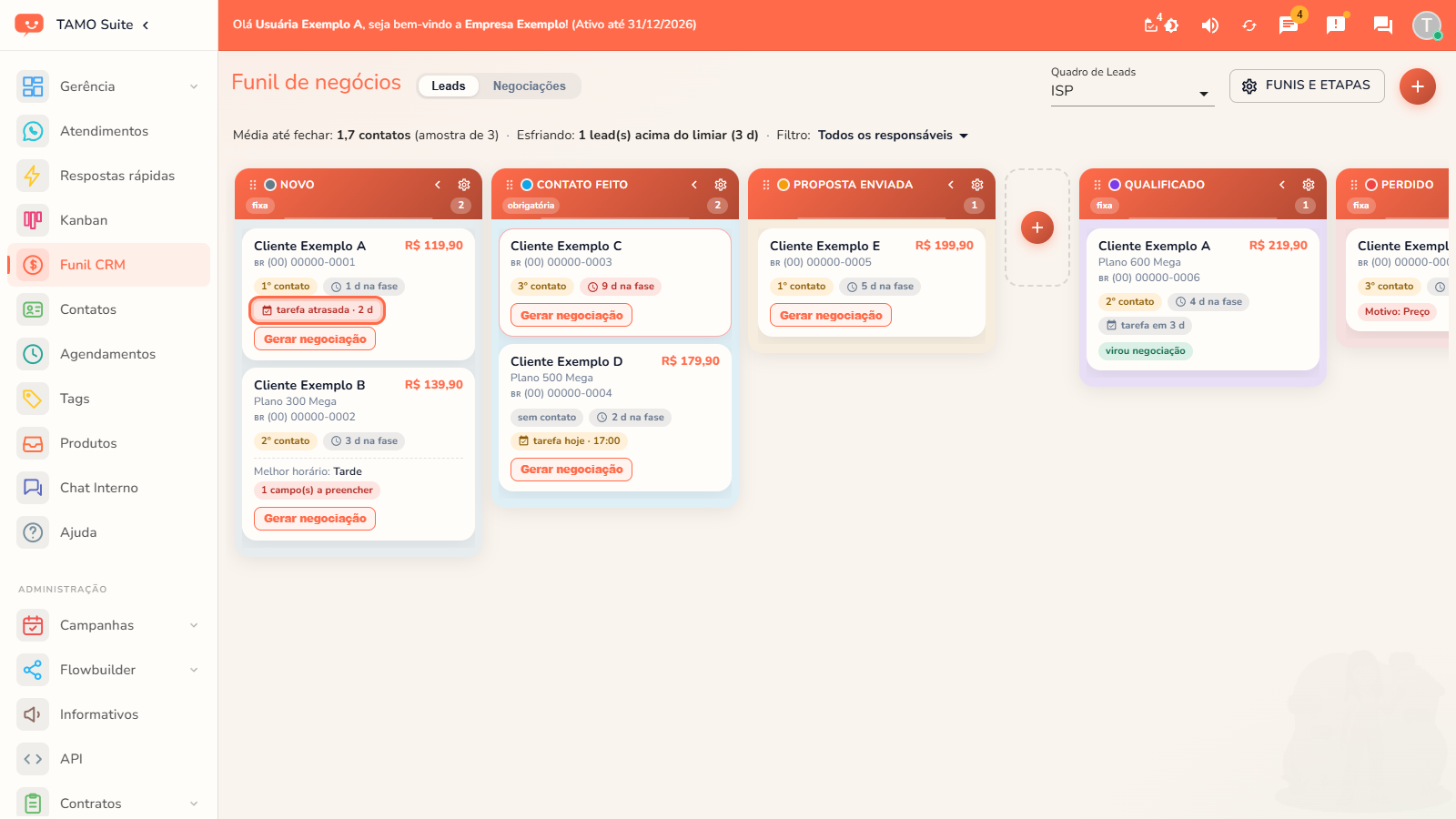This screenshot has height=819, width=1456.
Task: Open the forum conversations icon in header
Action: click(1383, 25)
